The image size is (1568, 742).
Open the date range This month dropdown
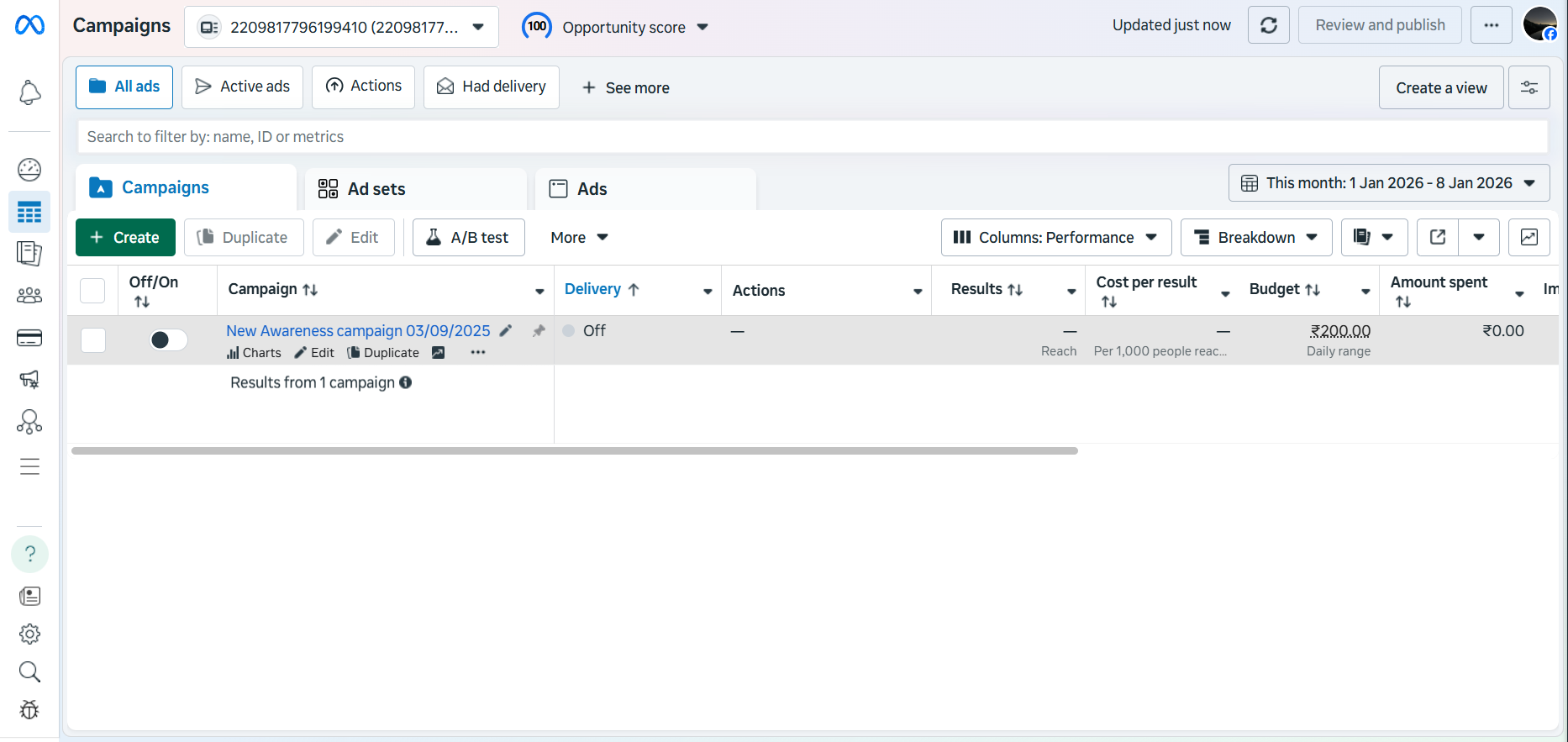(x=1388, y=183)
